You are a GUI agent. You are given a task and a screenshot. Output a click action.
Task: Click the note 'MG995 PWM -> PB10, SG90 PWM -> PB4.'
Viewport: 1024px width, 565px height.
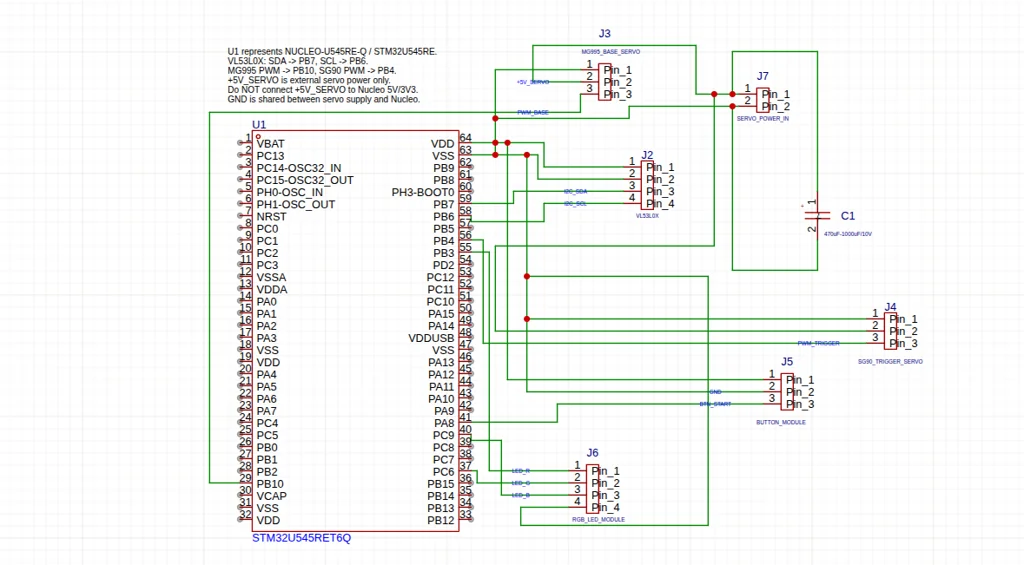[312, 71]
